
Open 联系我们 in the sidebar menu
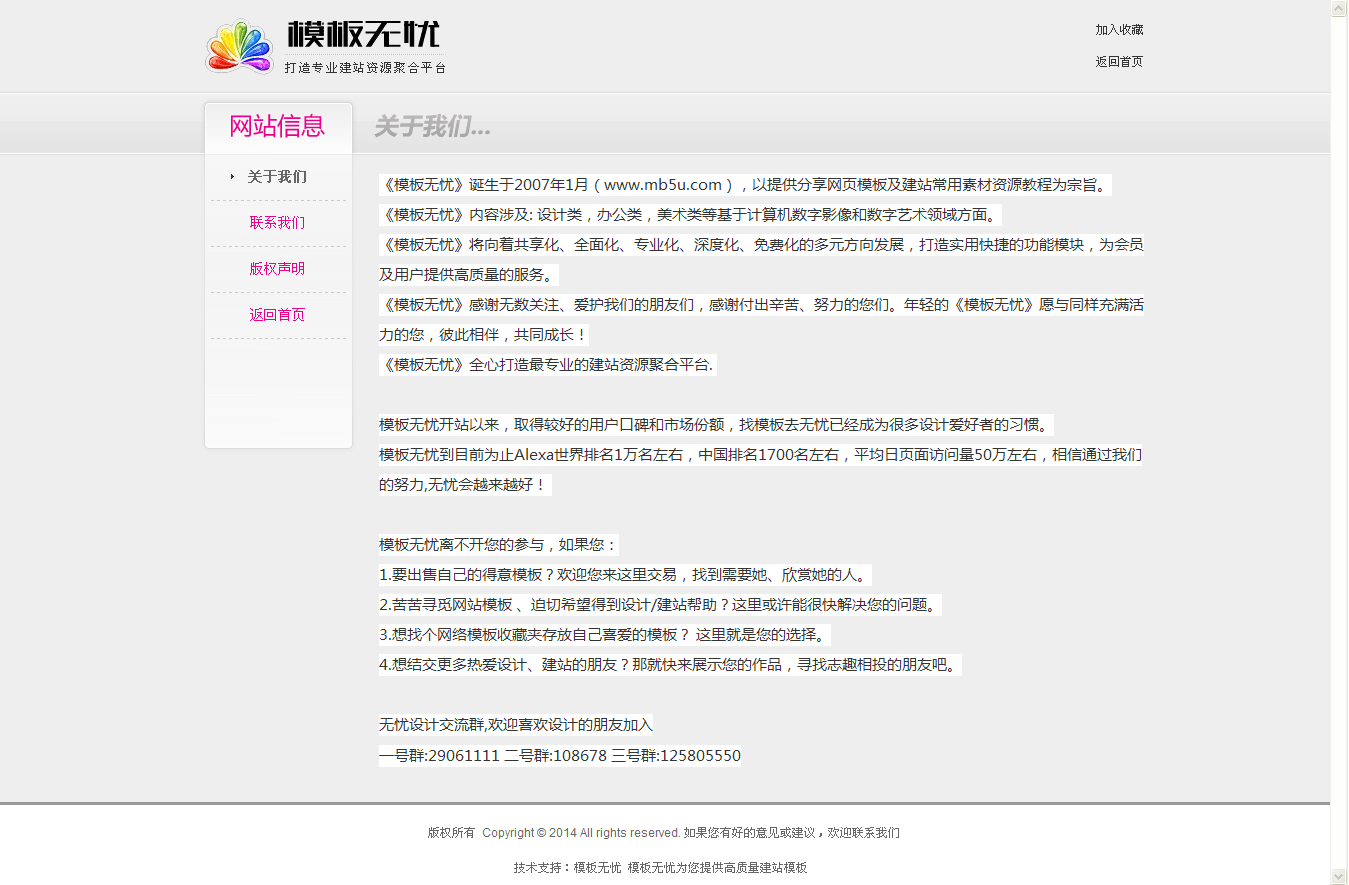coord(277,223)
